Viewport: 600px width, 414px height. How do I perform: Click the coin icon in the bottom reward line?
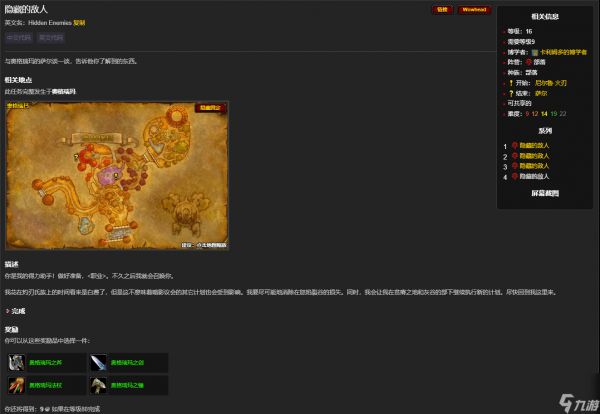coord(47,409)
